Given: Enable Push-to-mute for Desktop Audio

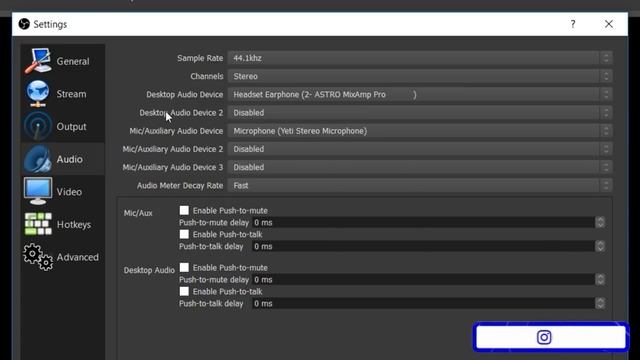Looking at the screenshot, I should coord(184,267).
